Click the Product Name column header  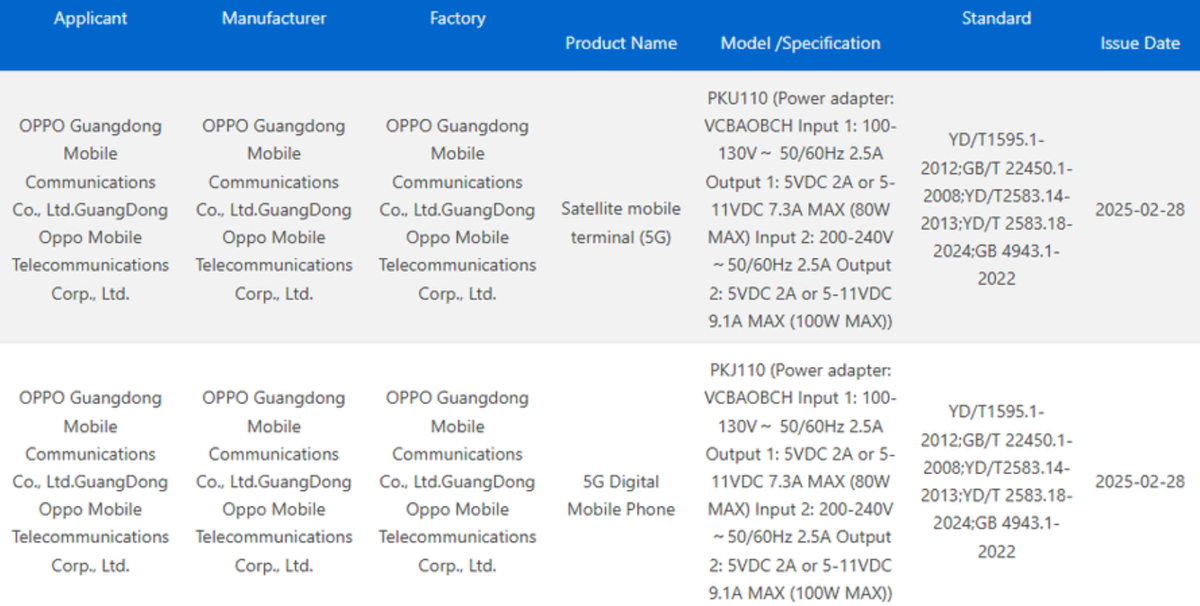tap(621, 43)
